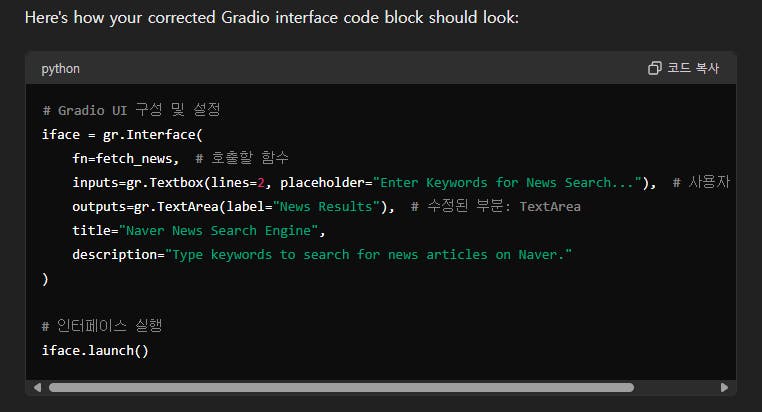Viewport: 762px width, 412px height.
Task: Click the code line 'iface.launch()'
Action: [x=95, y=350]
